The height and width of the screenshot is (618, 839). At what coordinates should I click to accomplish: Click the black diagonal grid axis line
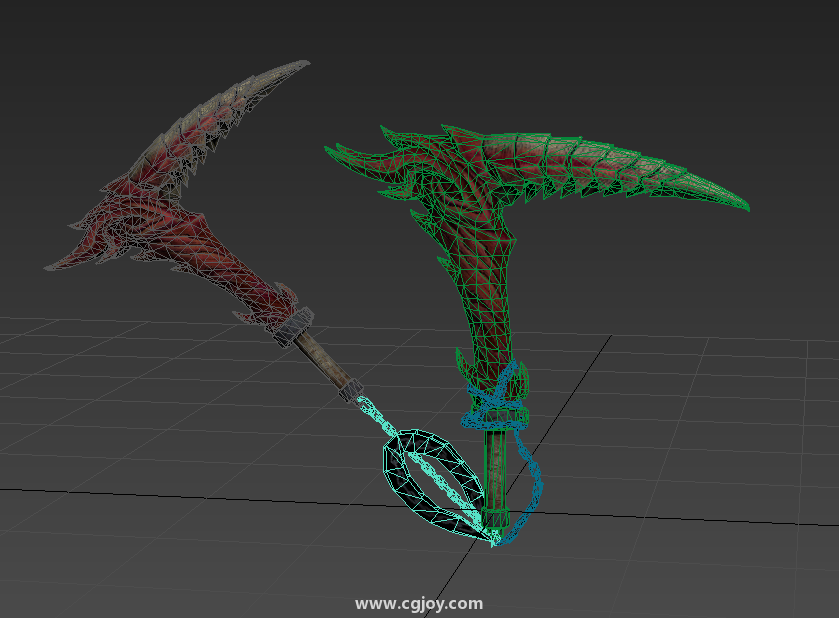[x=580, y=380]
